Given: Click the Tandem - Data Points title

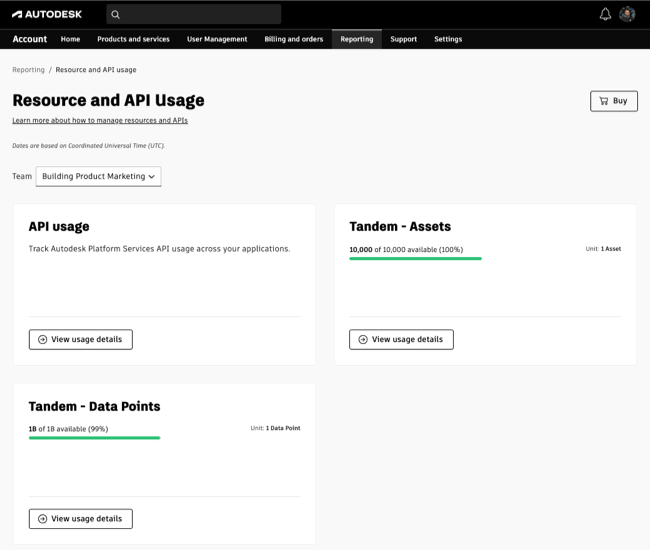Looking at the screenshot, I should pos(95,407).
